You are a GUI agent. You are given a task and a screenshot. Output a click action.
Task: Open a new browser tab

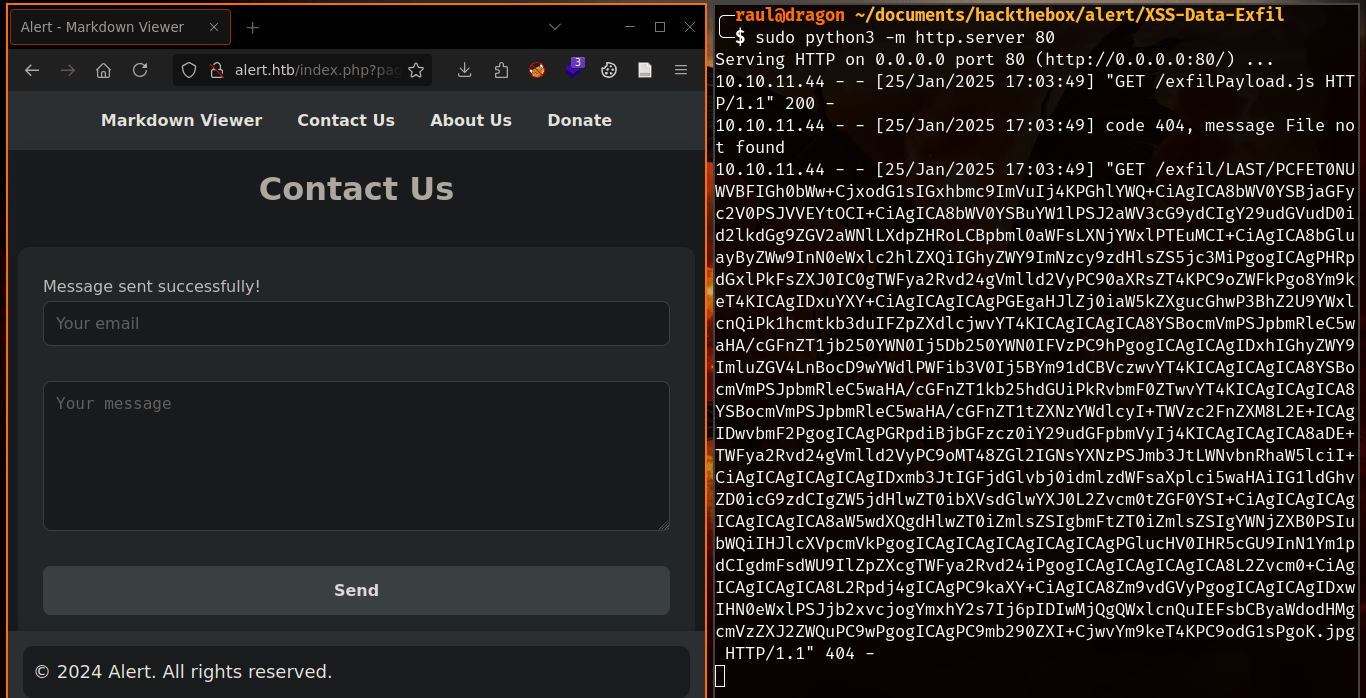252,27
